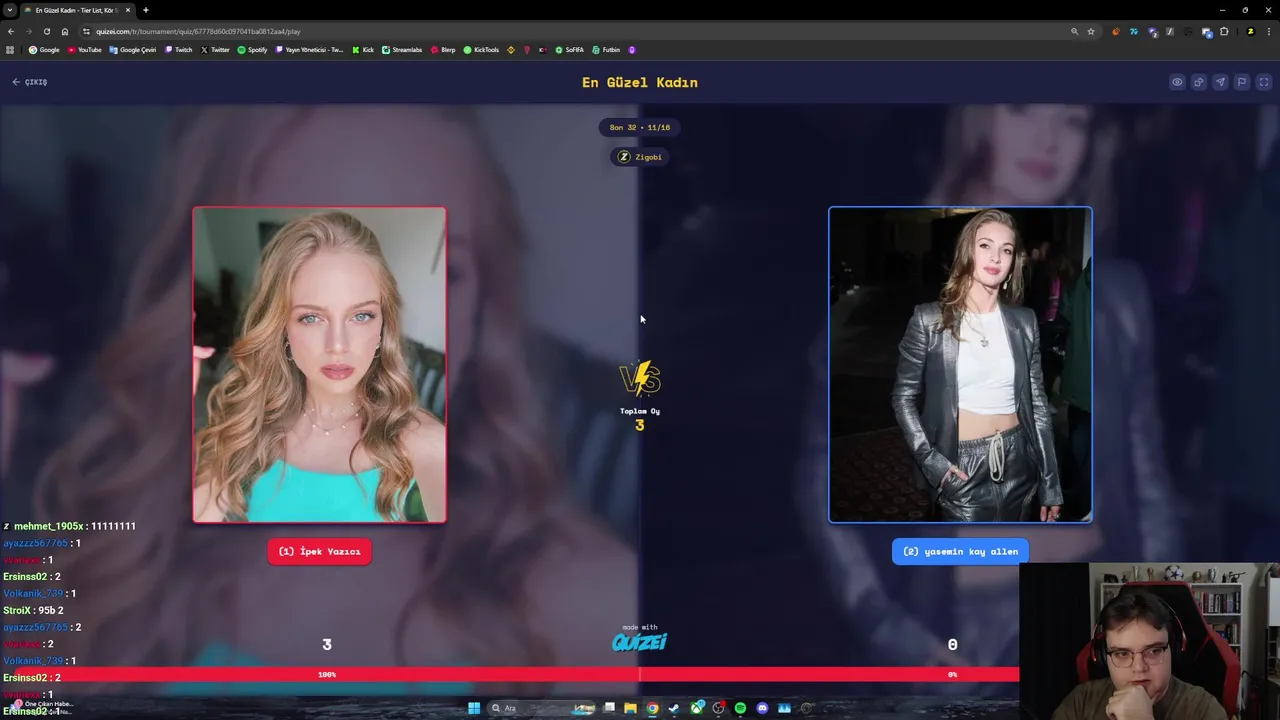Click the paper plane share icon
This screenshot has width=1280, height=720.
point(1220,82)
